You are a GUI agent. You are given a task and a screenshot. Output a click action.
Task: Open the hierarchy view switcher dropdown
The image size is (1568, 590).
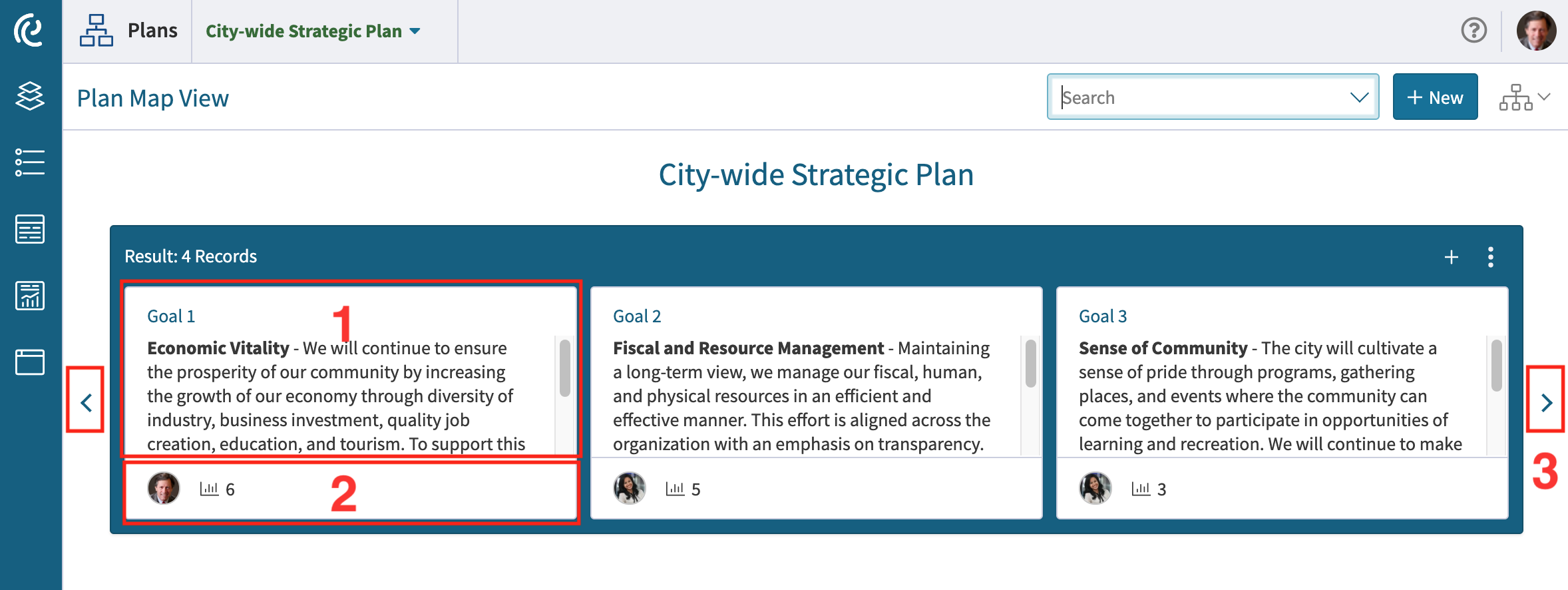[x=1525, y=97]
